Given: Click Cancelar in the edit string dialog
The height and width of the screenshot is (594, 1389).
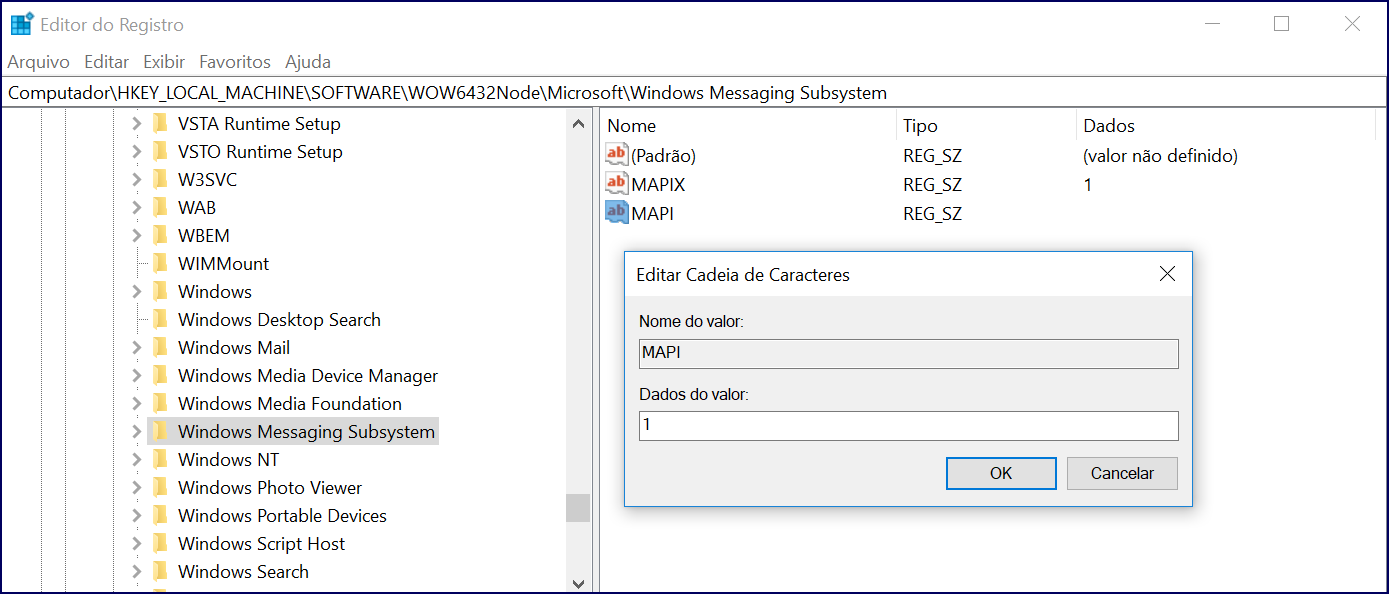Looking at the screenshot, I should point(1122,474).
